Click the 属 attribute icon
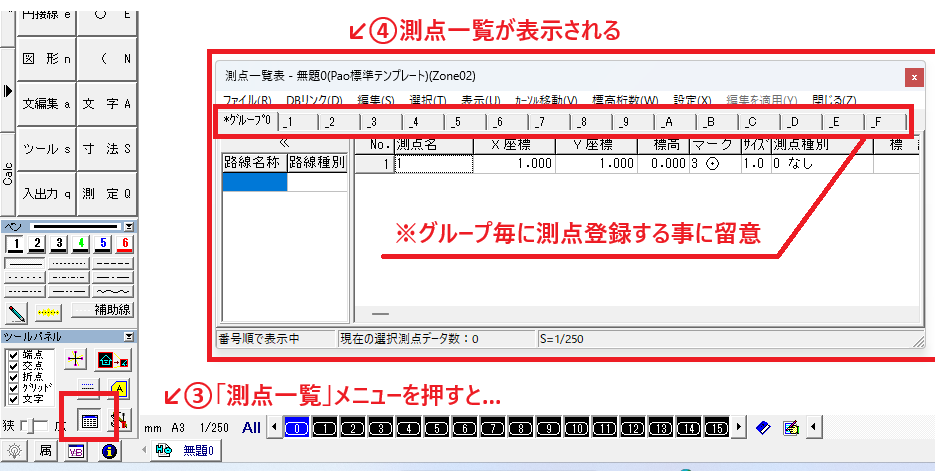 point(45,452)
